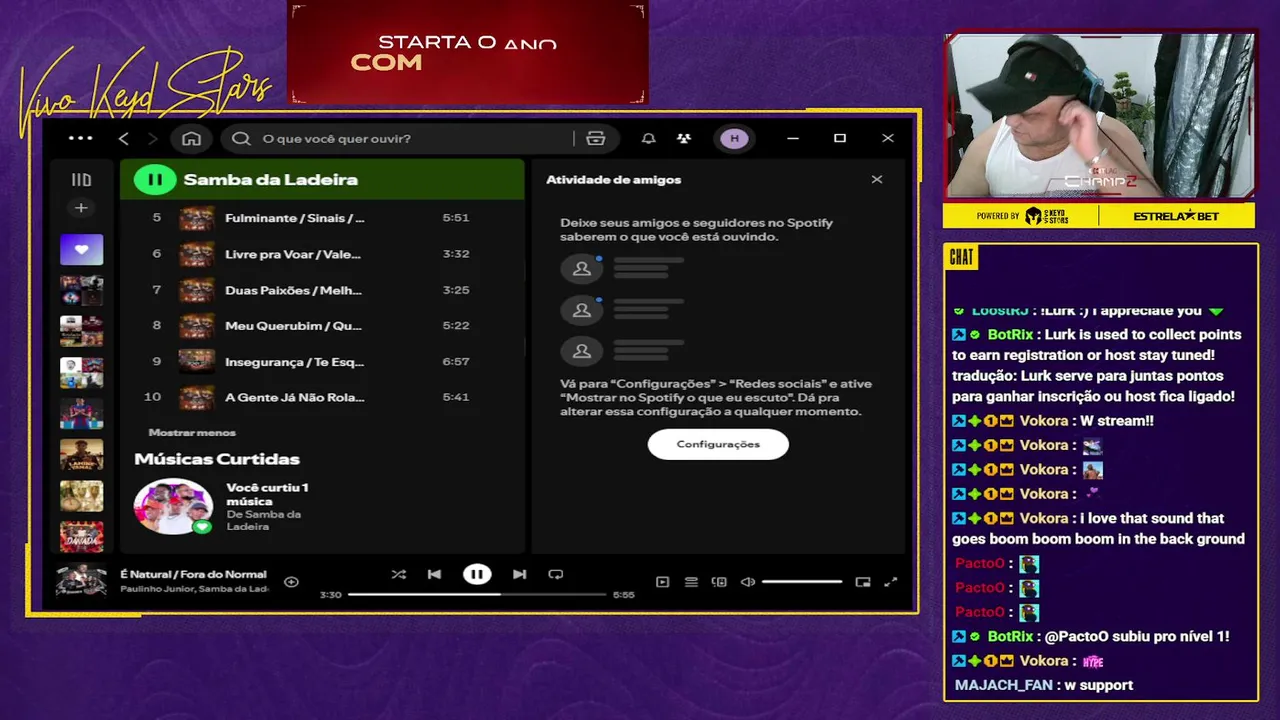Image resolution: width=1280 pixels, height=720 pixels.
Task: Open the Now Playing view icon
Action: (662, 582)
